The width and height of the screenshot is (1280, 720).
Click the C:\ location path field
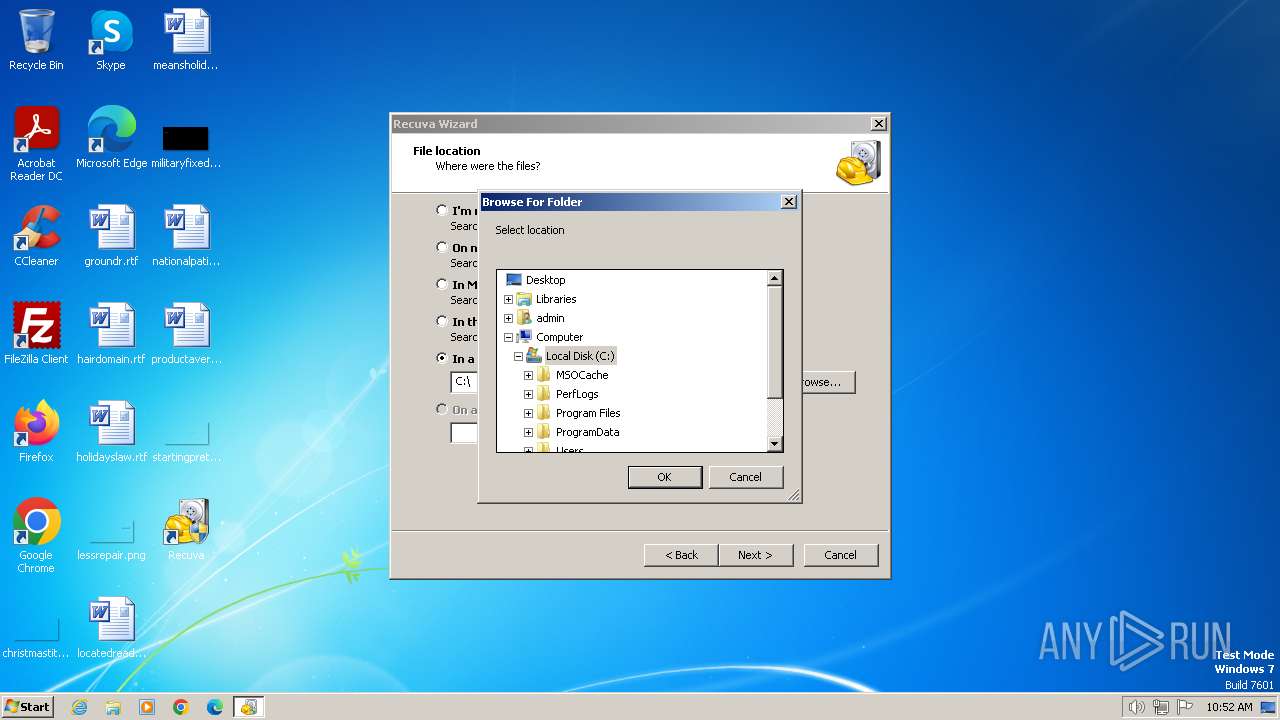tap(464, 382)
